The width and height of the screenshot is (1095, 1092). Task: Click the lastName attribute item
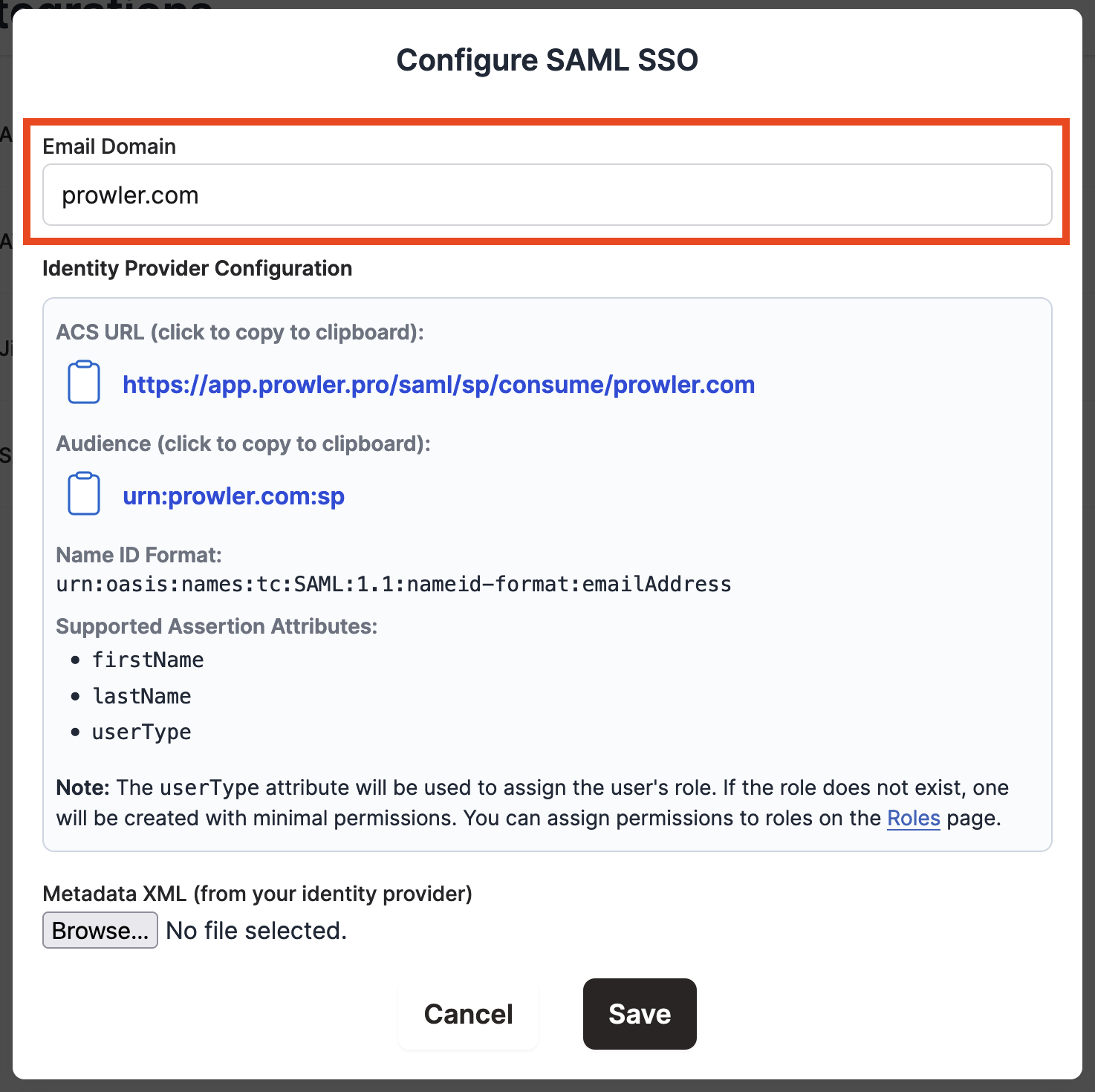[141, 696]
